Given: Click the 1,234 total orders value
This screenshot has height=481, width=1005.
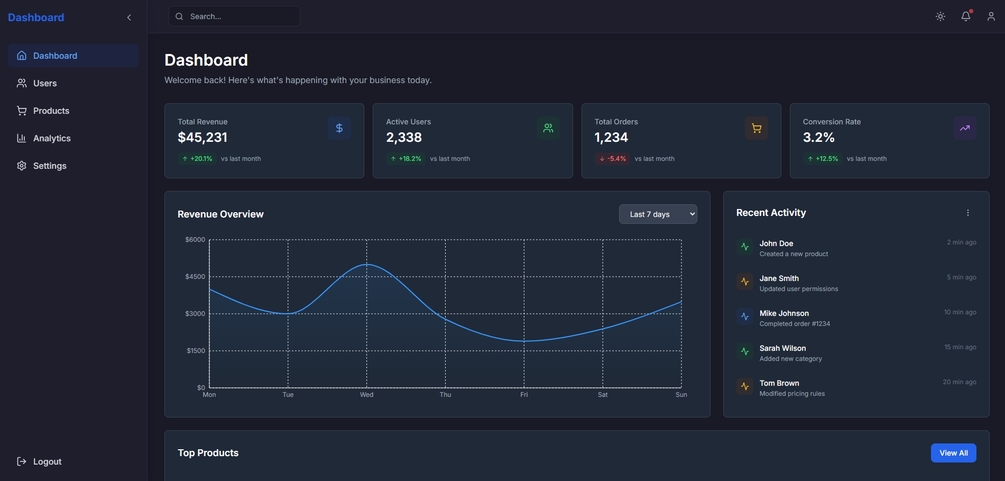Looking at the screenshot, I should [x=611, y=138].
